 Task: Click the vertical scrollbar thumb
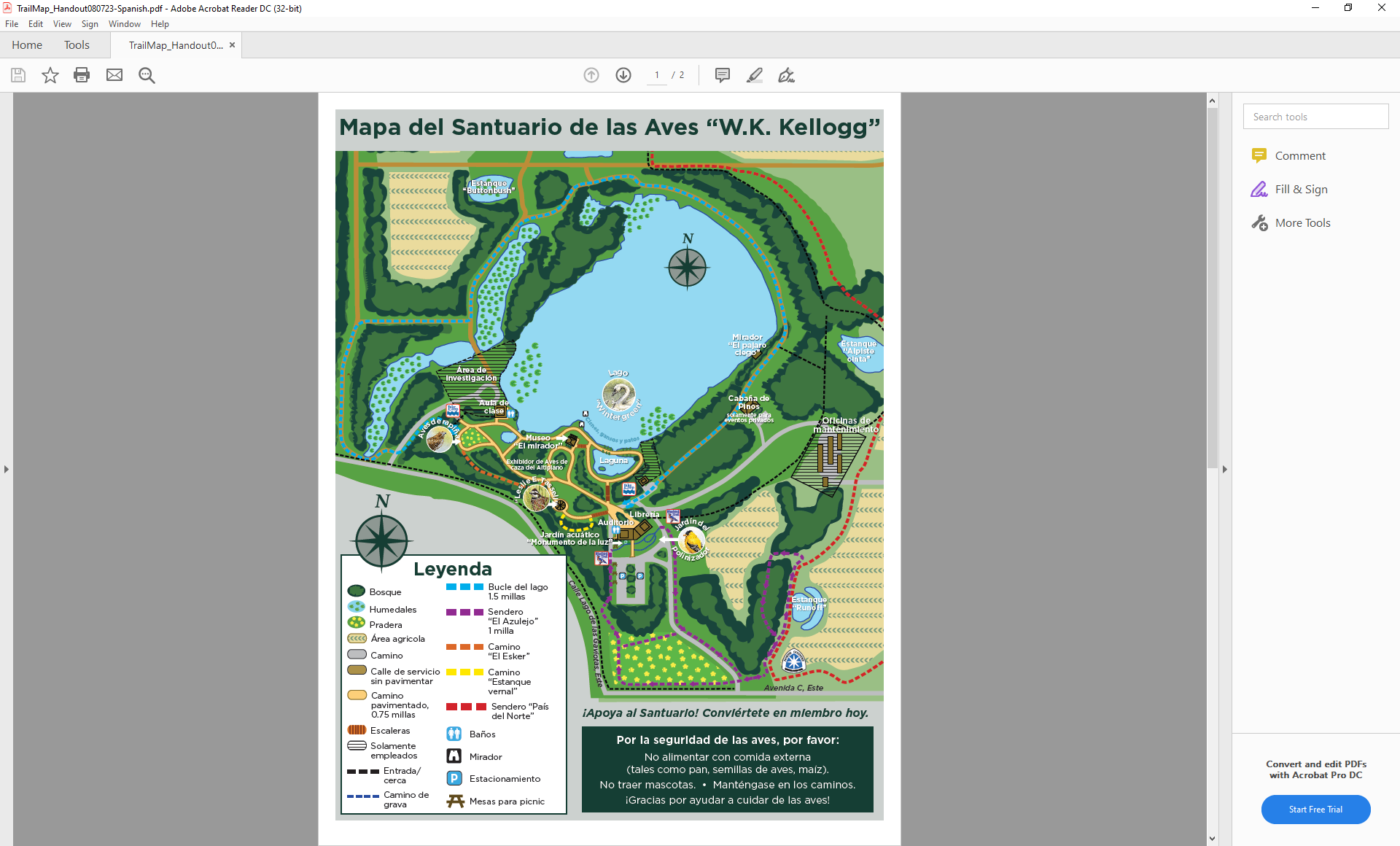click(1212, 288)
